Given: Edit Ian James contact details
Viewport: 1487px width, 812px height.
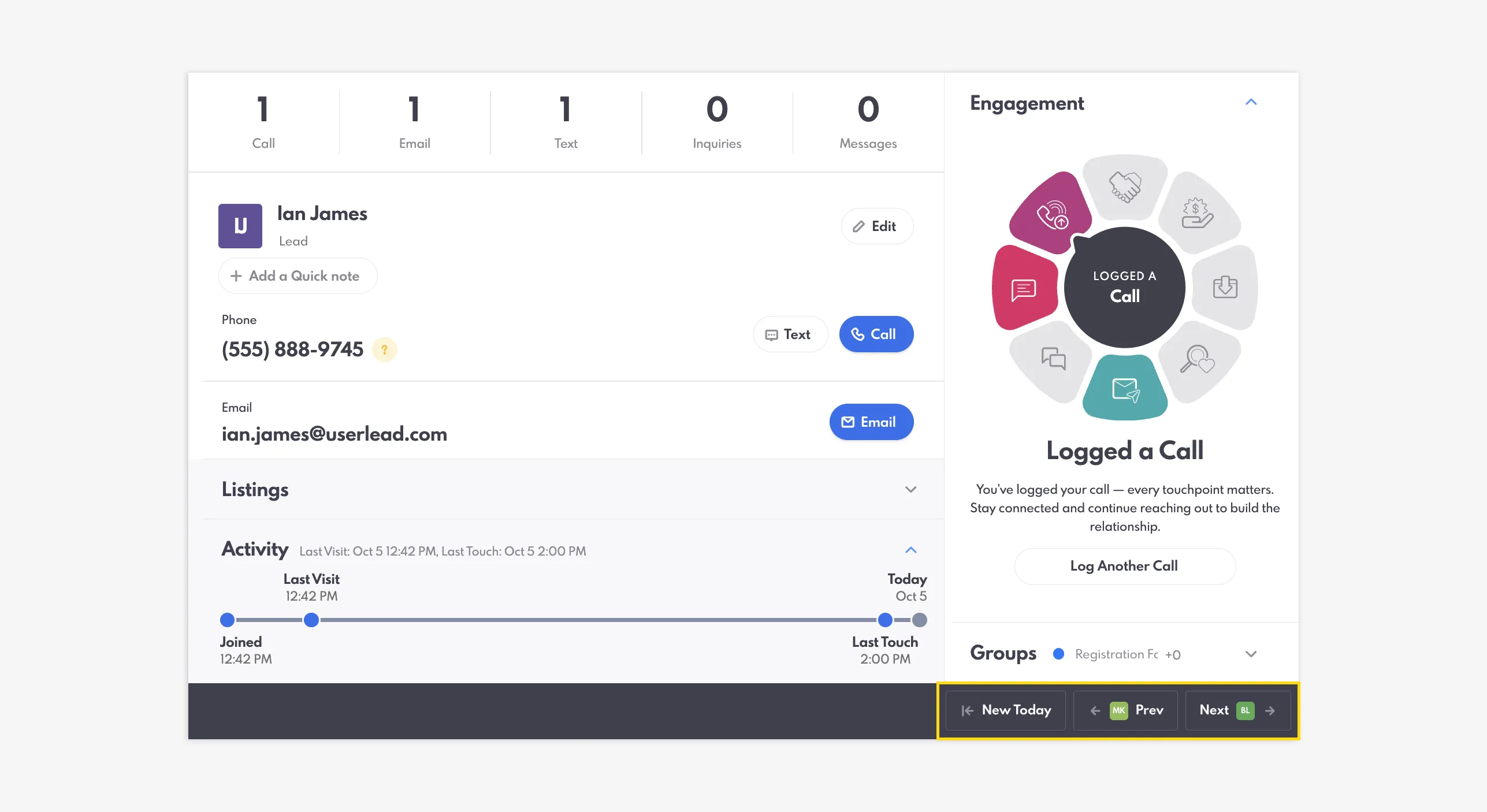Looking at the screenshot, I should (877, 226).
